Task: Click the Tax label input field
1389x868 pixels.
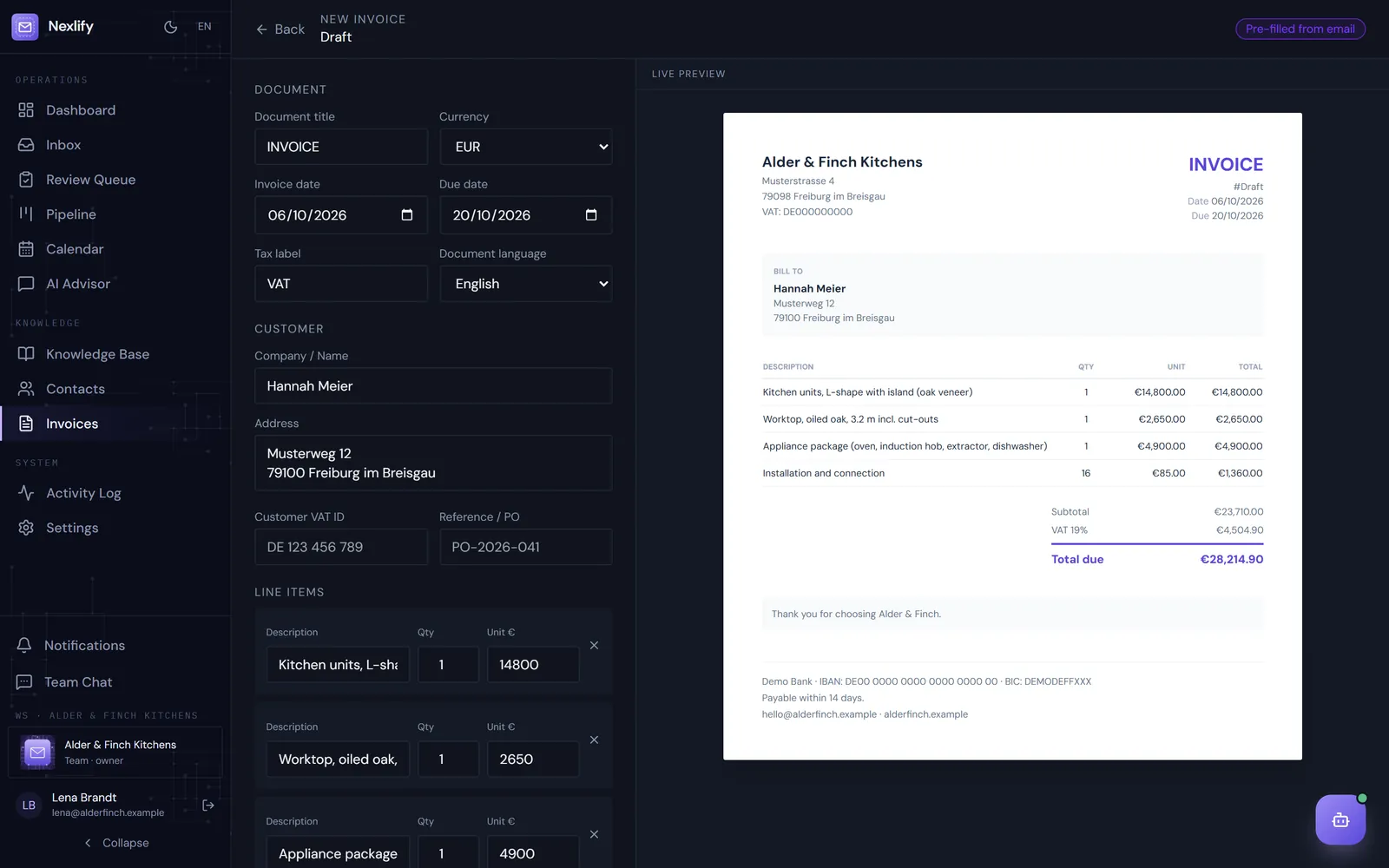Action: [341, 284]
